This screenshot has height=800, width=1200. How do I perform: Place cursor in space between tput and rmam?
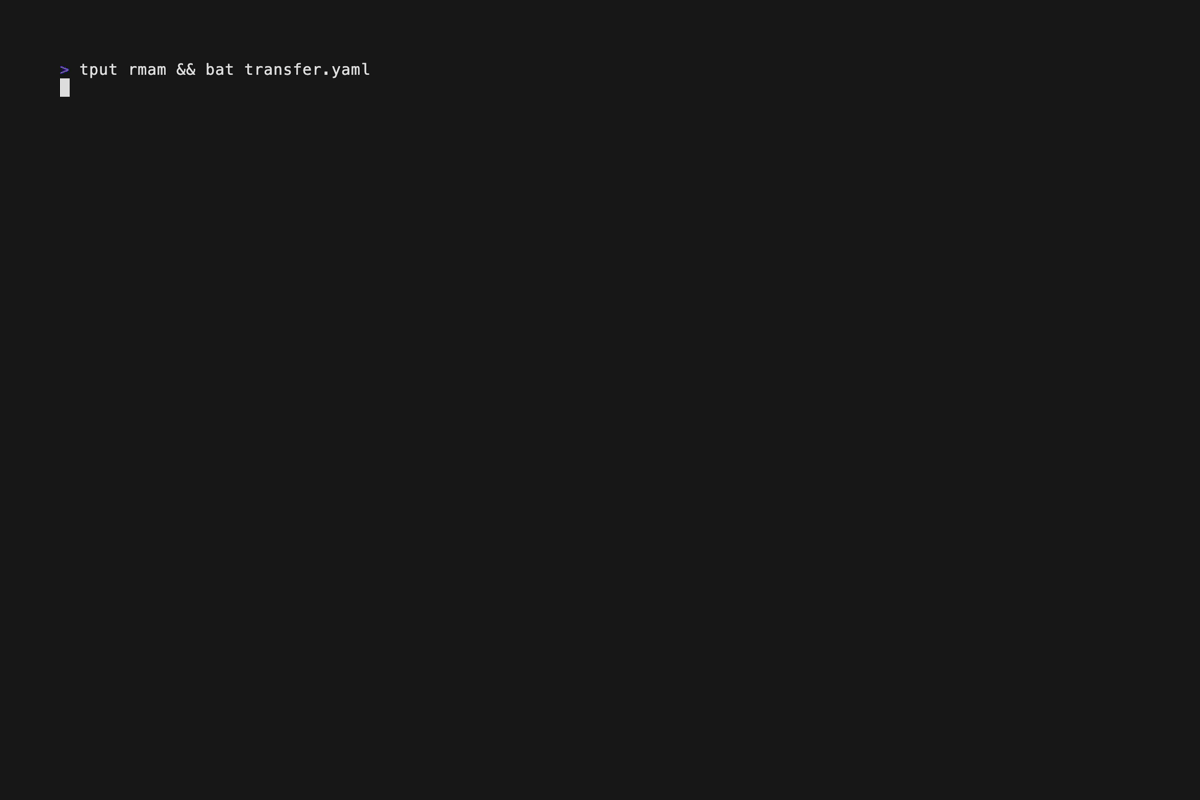(x=123, y=69)
